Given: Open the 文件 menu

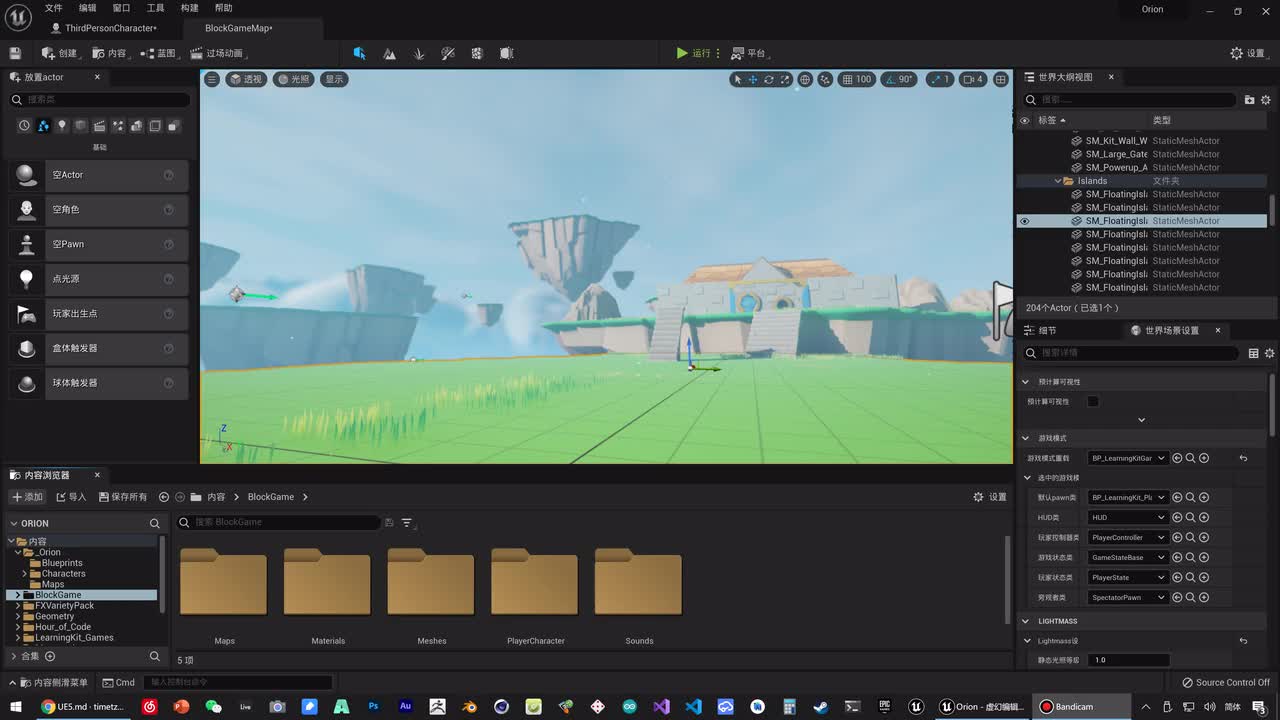Looking at the screenshot, I should tap(53, 8).
